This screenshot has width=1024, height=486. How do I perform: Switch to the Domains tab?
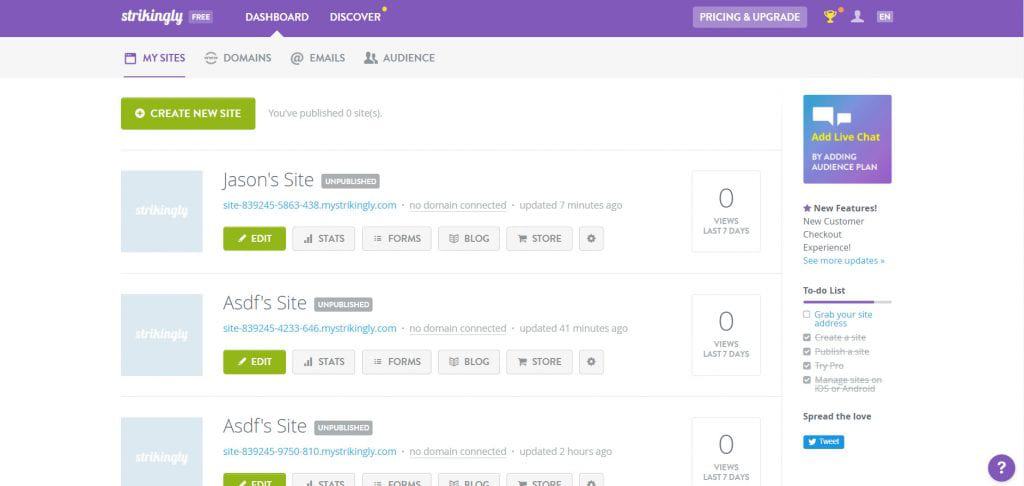[x=238, y=57]
